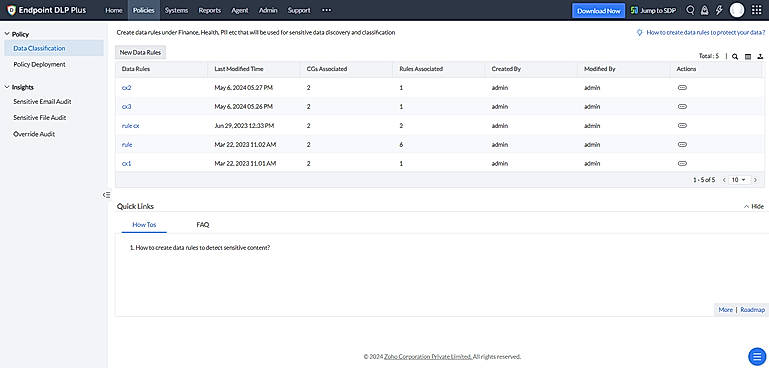Viewport: 769px width, 368px height.
Task: Open the cx3 data rule
Action: [x=127, y=106]
